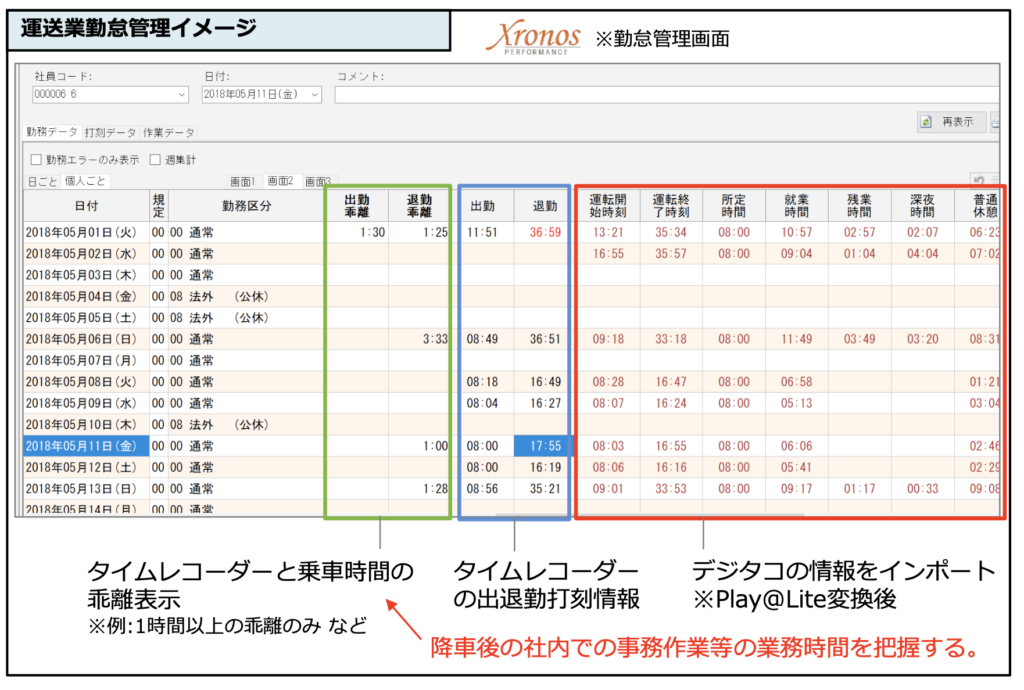Switch to the 打刻データ tab
Screen dimensions: 1024x690
point(110,132)
